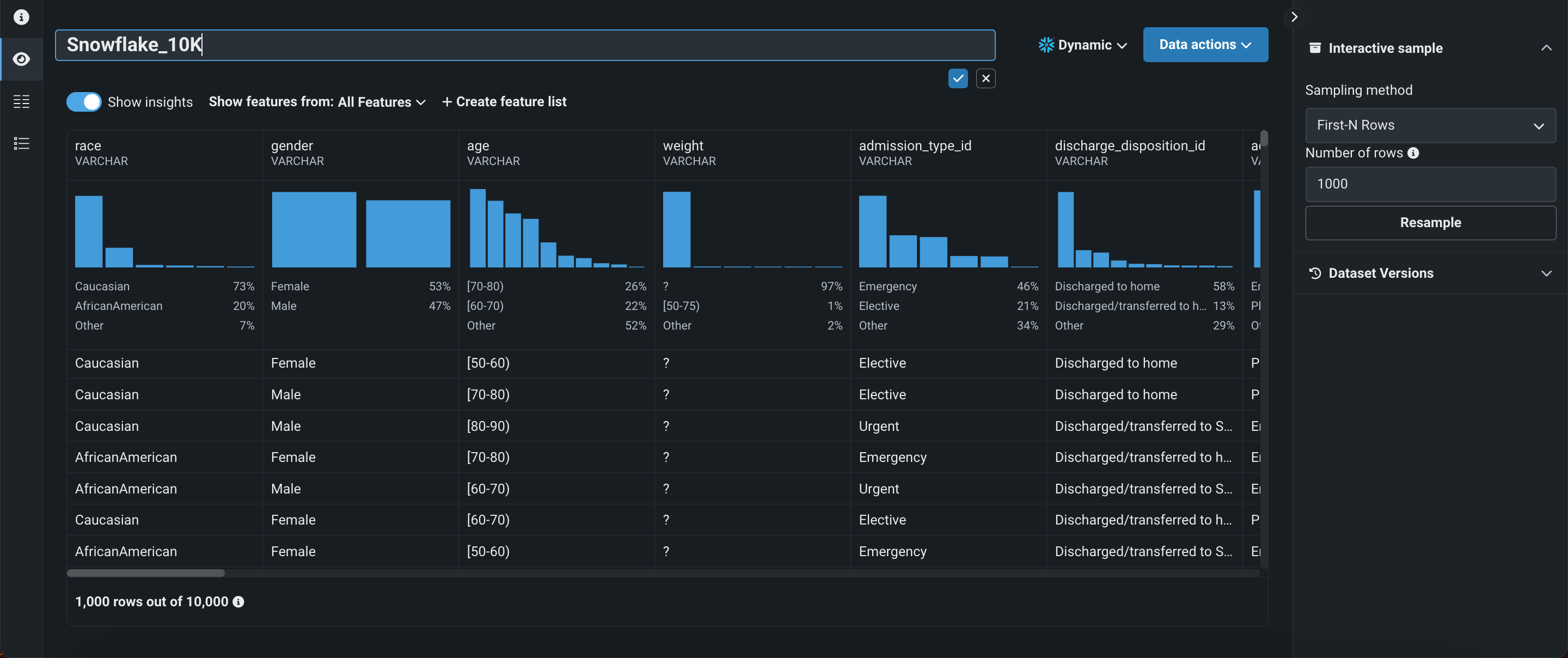Click the Number of rows input field
The height and width of the screenshot is (658, 1568).
[x=1430, y=184]
